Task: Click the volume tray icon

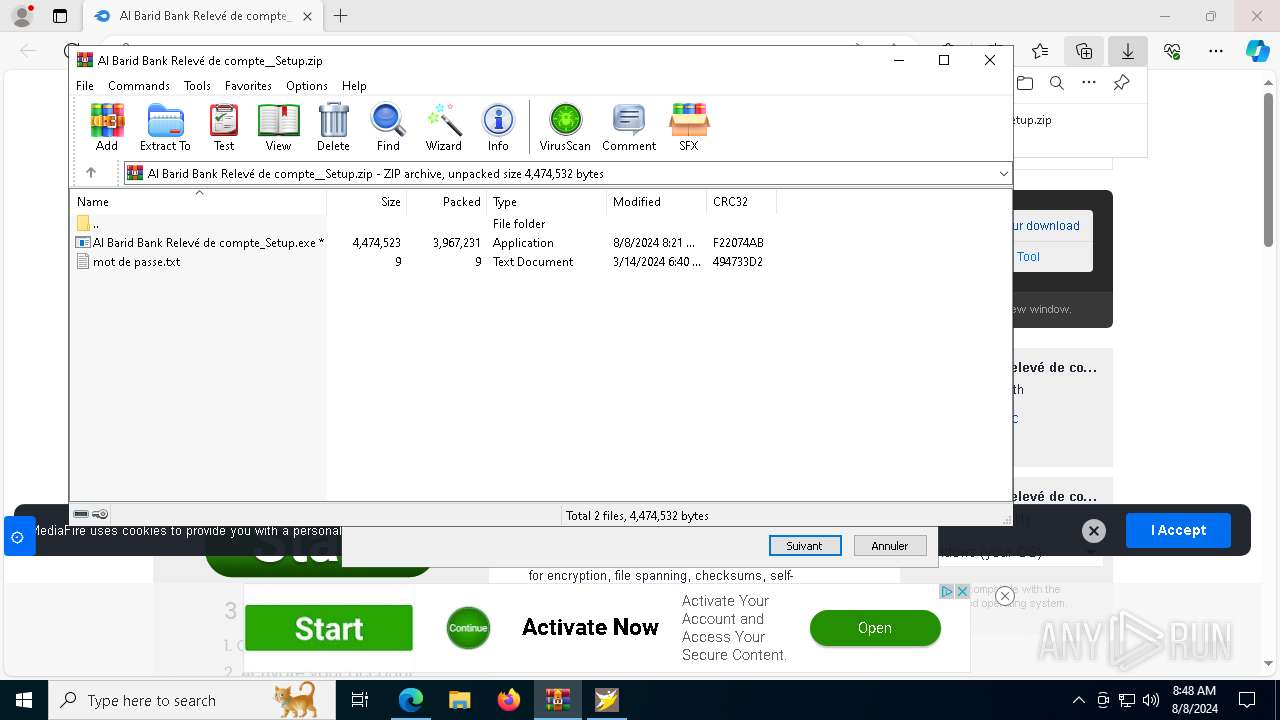Action: (1151, 700)
